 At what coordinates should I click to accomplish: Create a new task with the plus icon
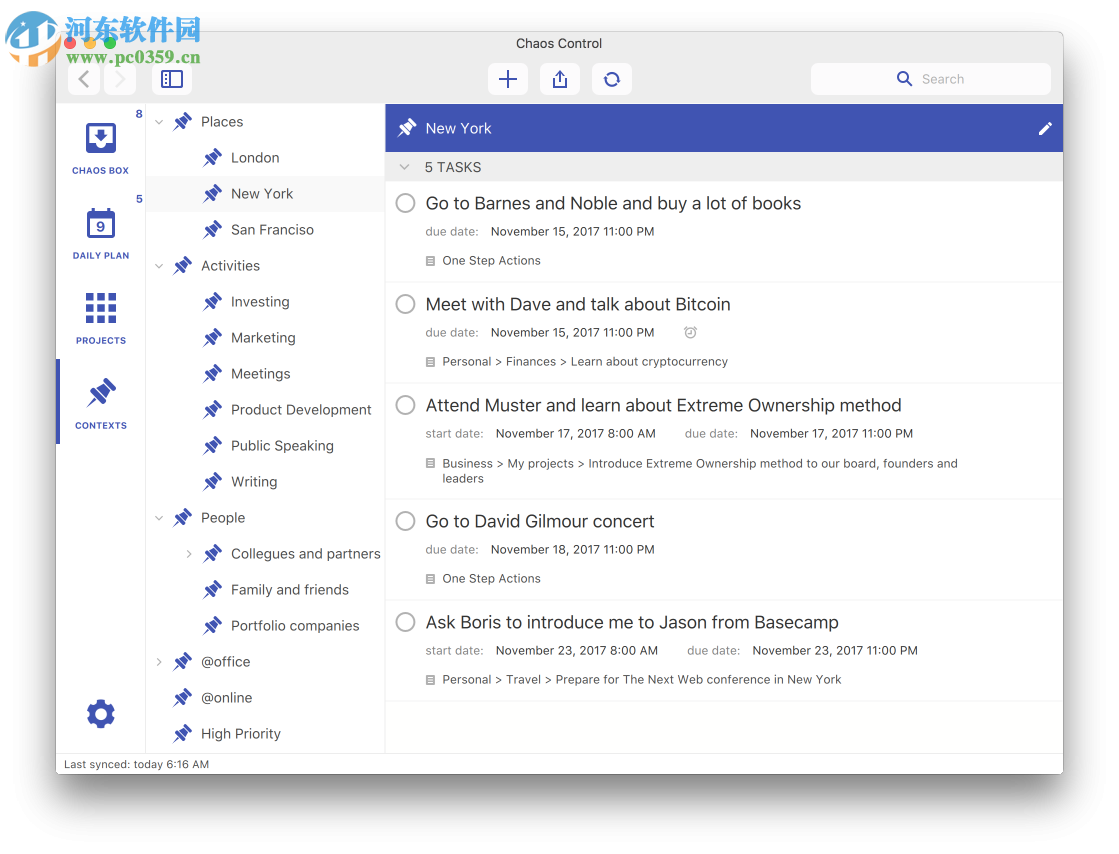507,79
